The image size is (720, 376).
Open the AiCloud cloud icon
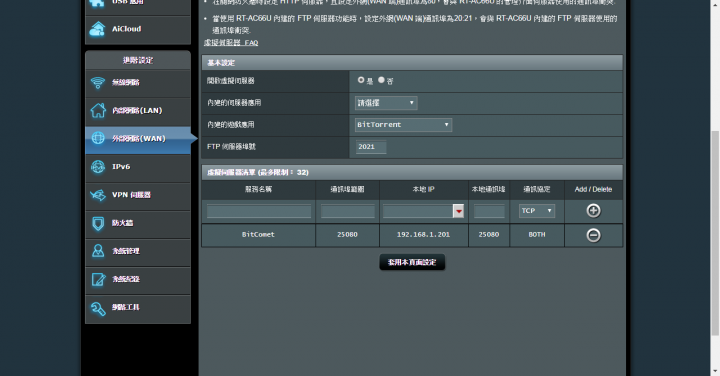pos(97,29)
